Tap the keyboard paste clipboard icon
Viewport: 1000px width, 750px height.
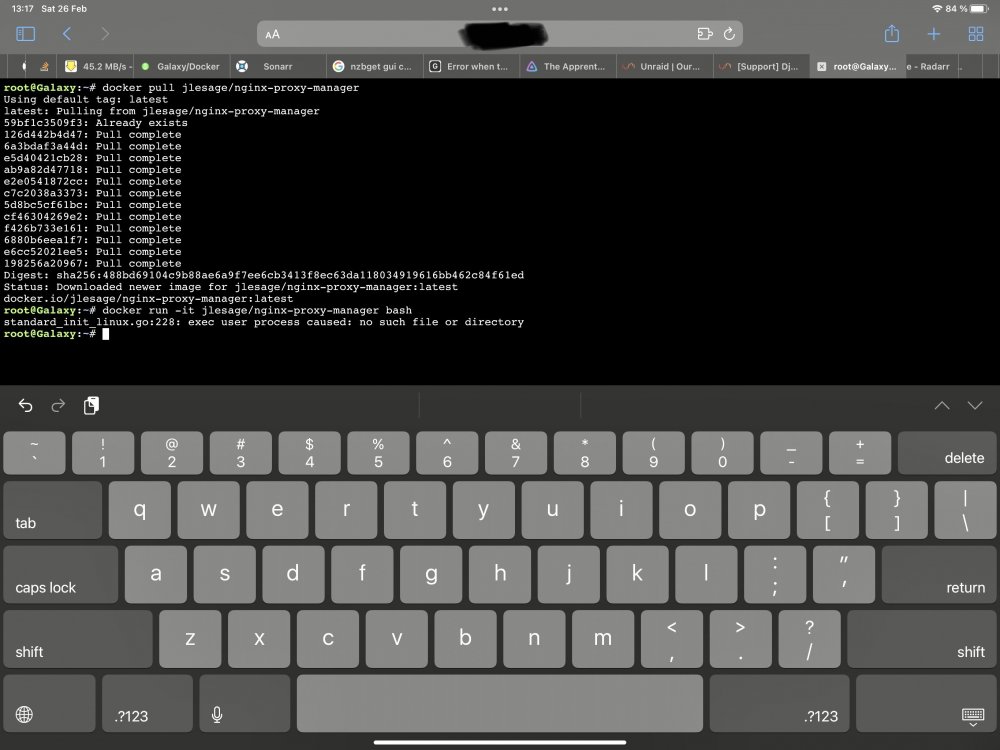pos(91,405)
